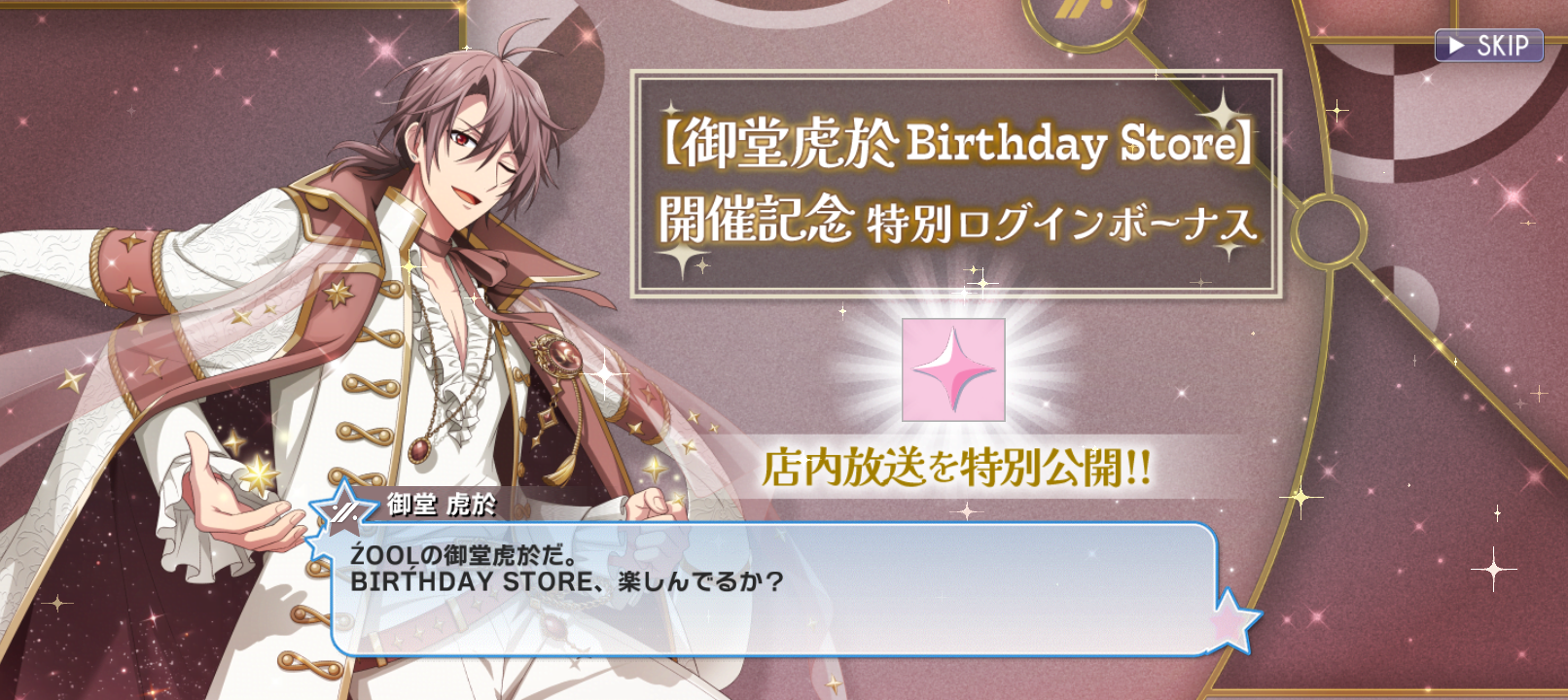The image size is (1568, 700).
Task: Click the 店内放送を特別公開!! announcement text
Action: (x=957, y=468)
